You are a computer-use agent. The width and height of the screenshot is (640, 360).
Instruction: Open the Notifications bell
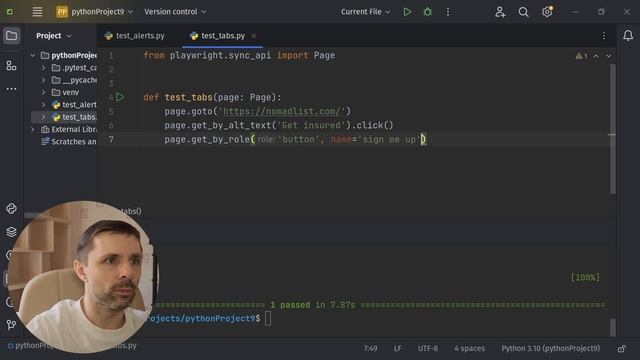click(628, 36)
